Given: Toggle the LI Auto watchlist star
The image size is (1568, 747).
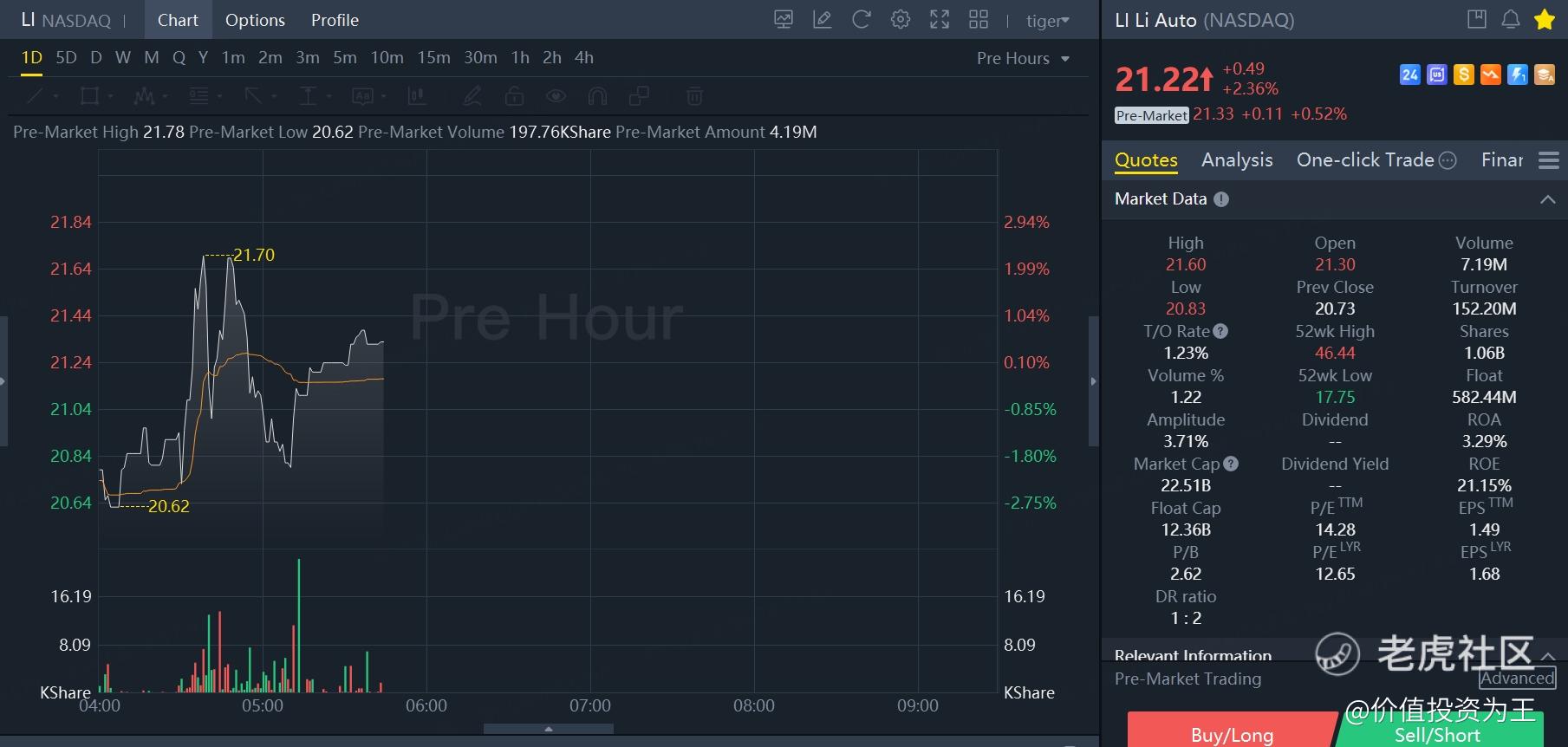Looking at the screenshot, I should click(1545, 20).
